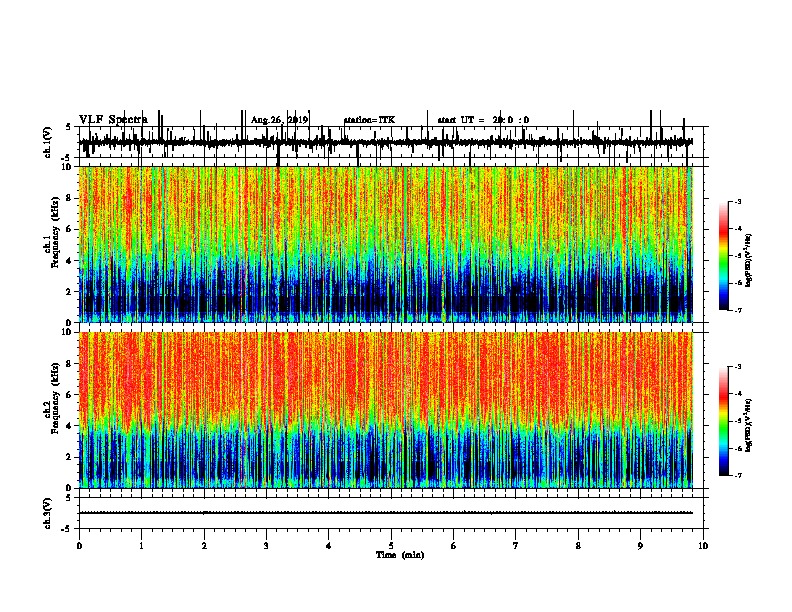Click the ch.2 colorbar log(PSD) label
Screen dimensions: 792x612
(x=748, y=426)
